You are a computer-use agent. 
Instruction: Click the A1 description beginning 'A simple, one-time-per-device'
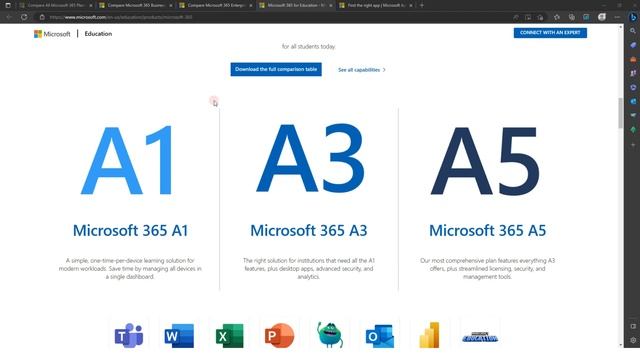[x=130, y=269]
